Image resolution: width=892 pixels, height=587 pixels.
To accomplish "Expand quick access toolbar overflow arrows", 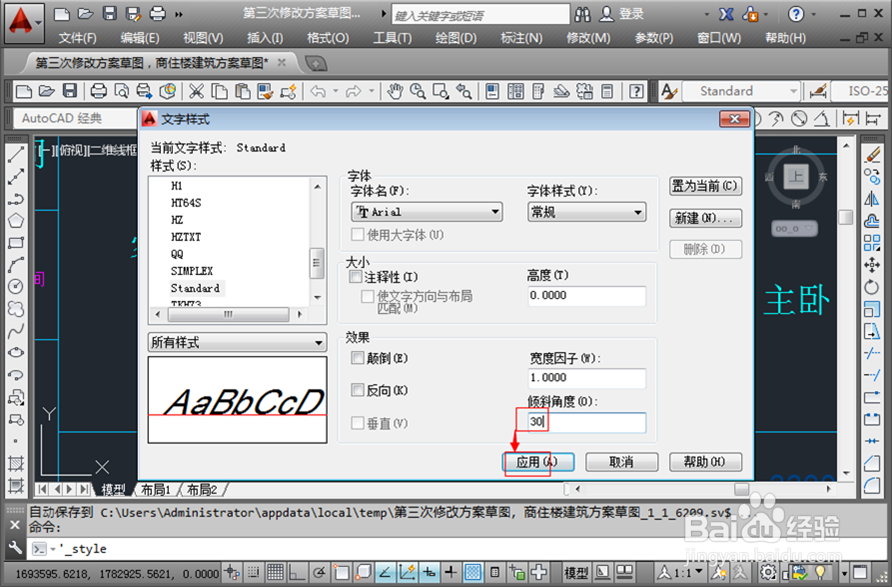I will 179,14.
